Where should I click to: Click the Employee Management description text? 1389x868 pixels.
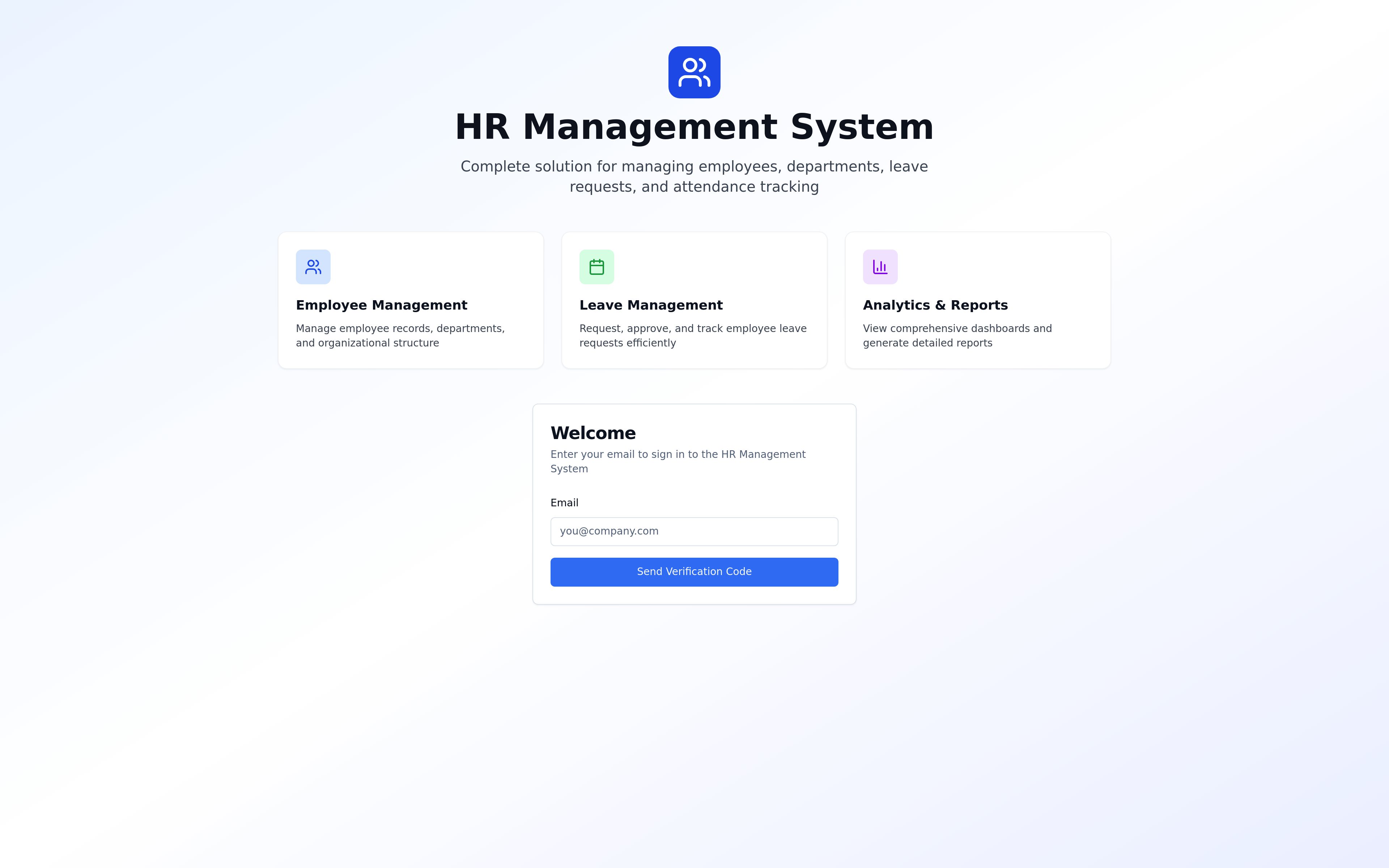pyautogui.click(x=400, y=336)
